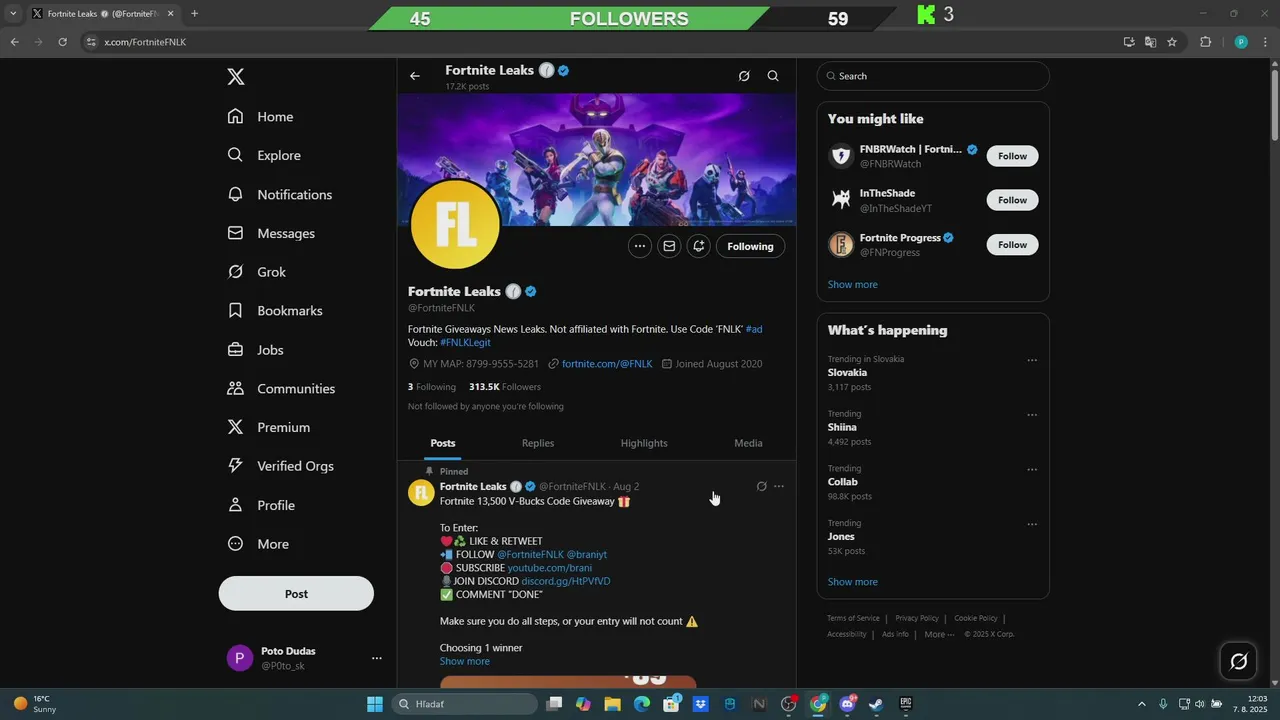Open Messages in the sidebar
The height and width of the screenshot is (720, 1280).
coord(271,234)
